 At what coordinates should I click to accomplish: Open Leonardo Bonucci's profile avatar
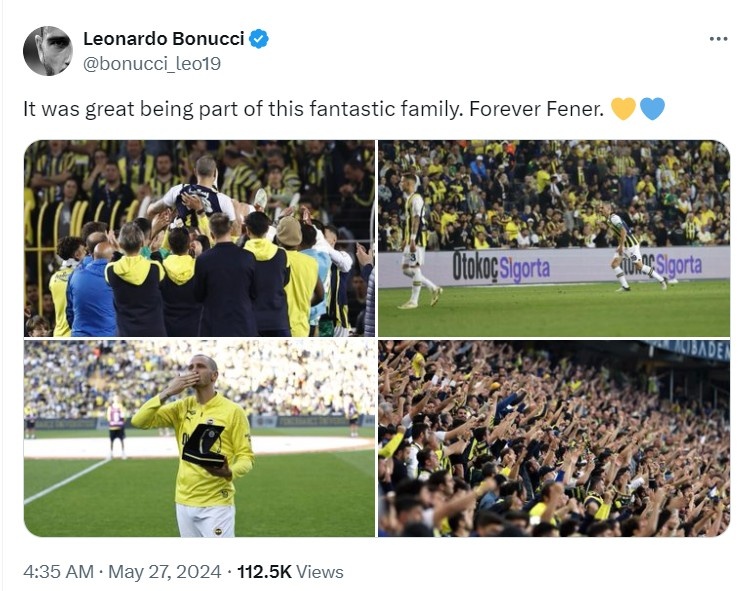point(47,51)
